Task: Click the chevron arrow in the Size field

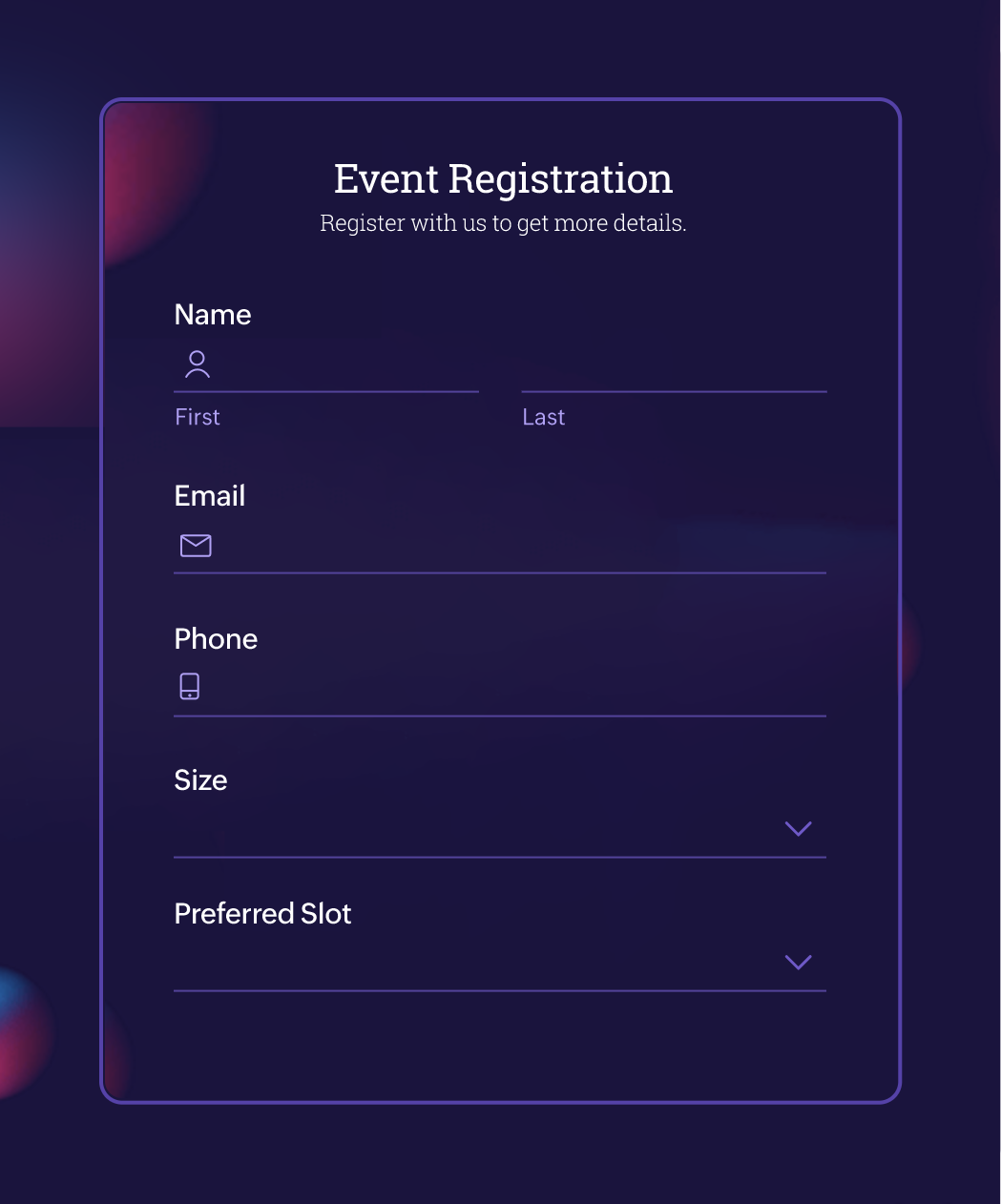Action: 798,828
